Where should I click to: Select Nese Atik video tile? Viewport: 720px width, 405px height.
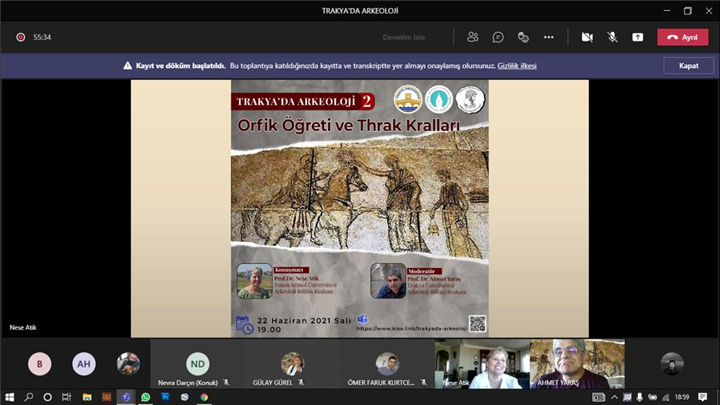tap(482, 364)
